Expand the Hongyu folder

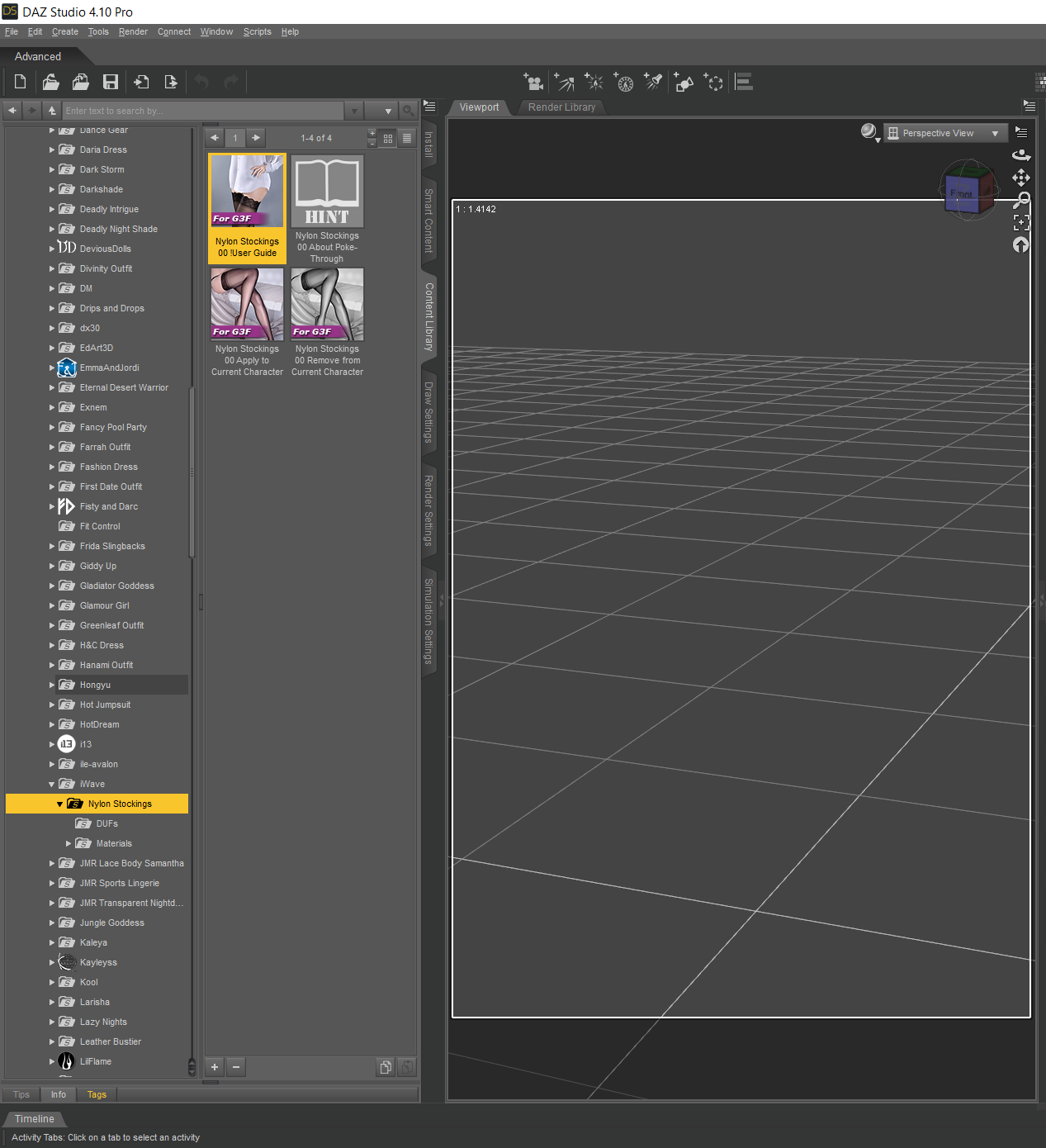[51, 685]
